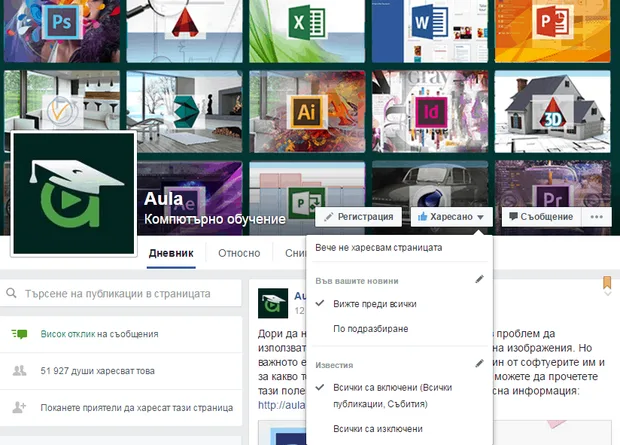Screen dimensions: 620x445
Task: Click the Cinema 4D sphere icon
Action: click(430, 197)
